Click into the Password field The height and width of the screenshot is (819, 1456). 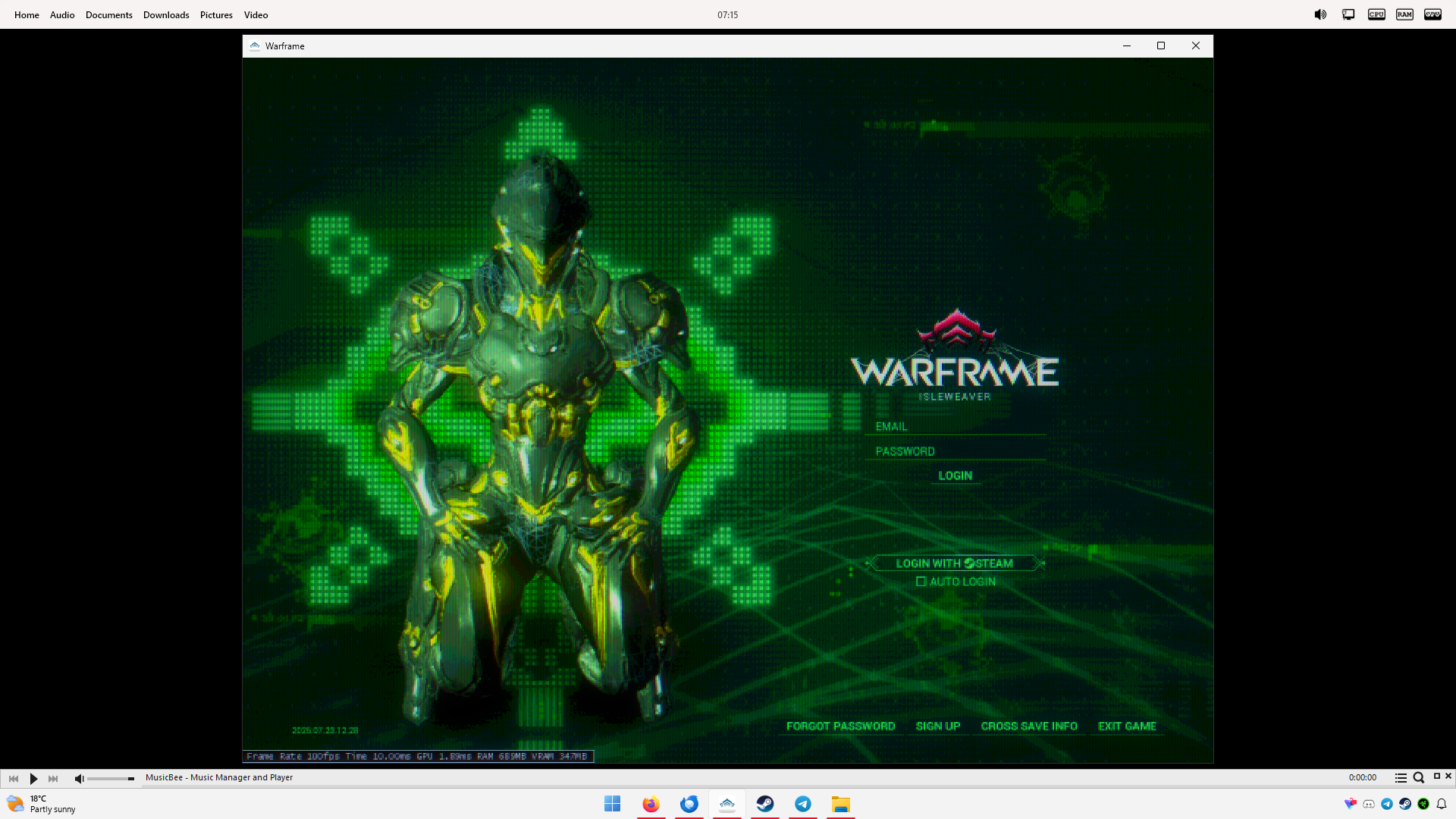click(x=955, y=451)
